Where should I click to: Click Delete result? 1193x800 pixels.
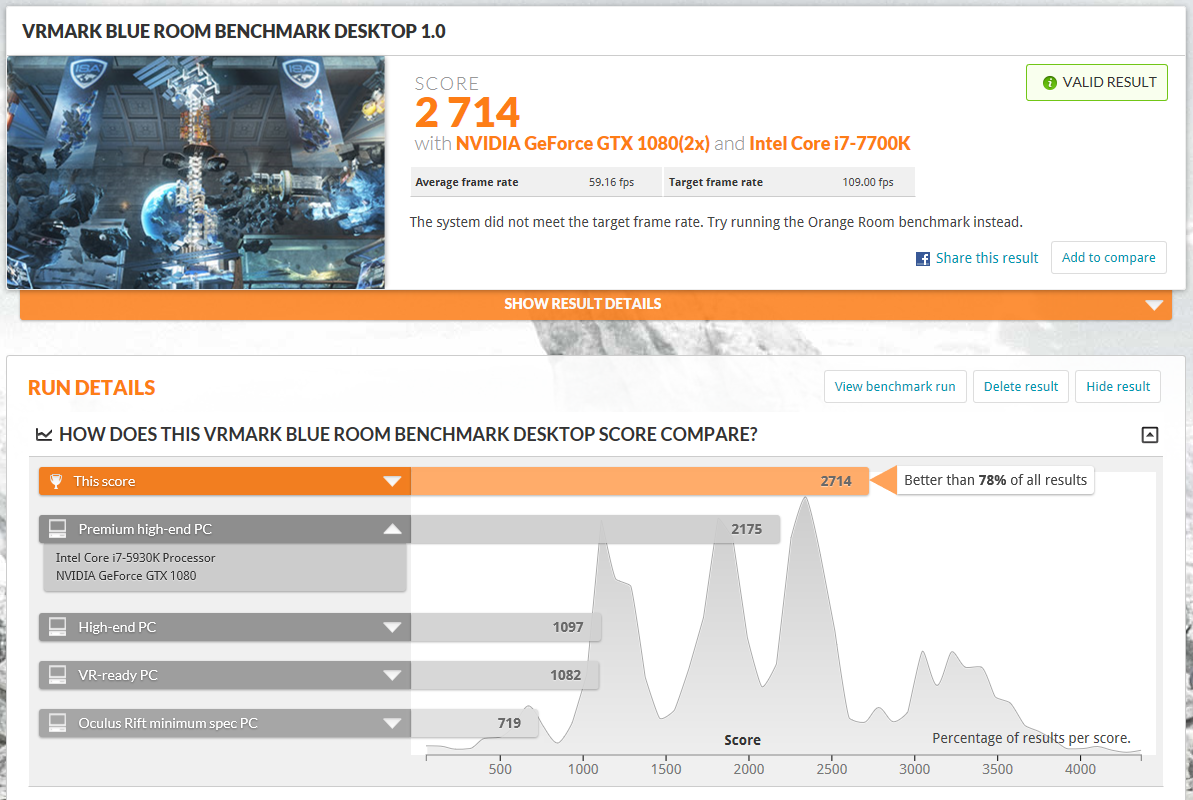(x=1020, y=387)
